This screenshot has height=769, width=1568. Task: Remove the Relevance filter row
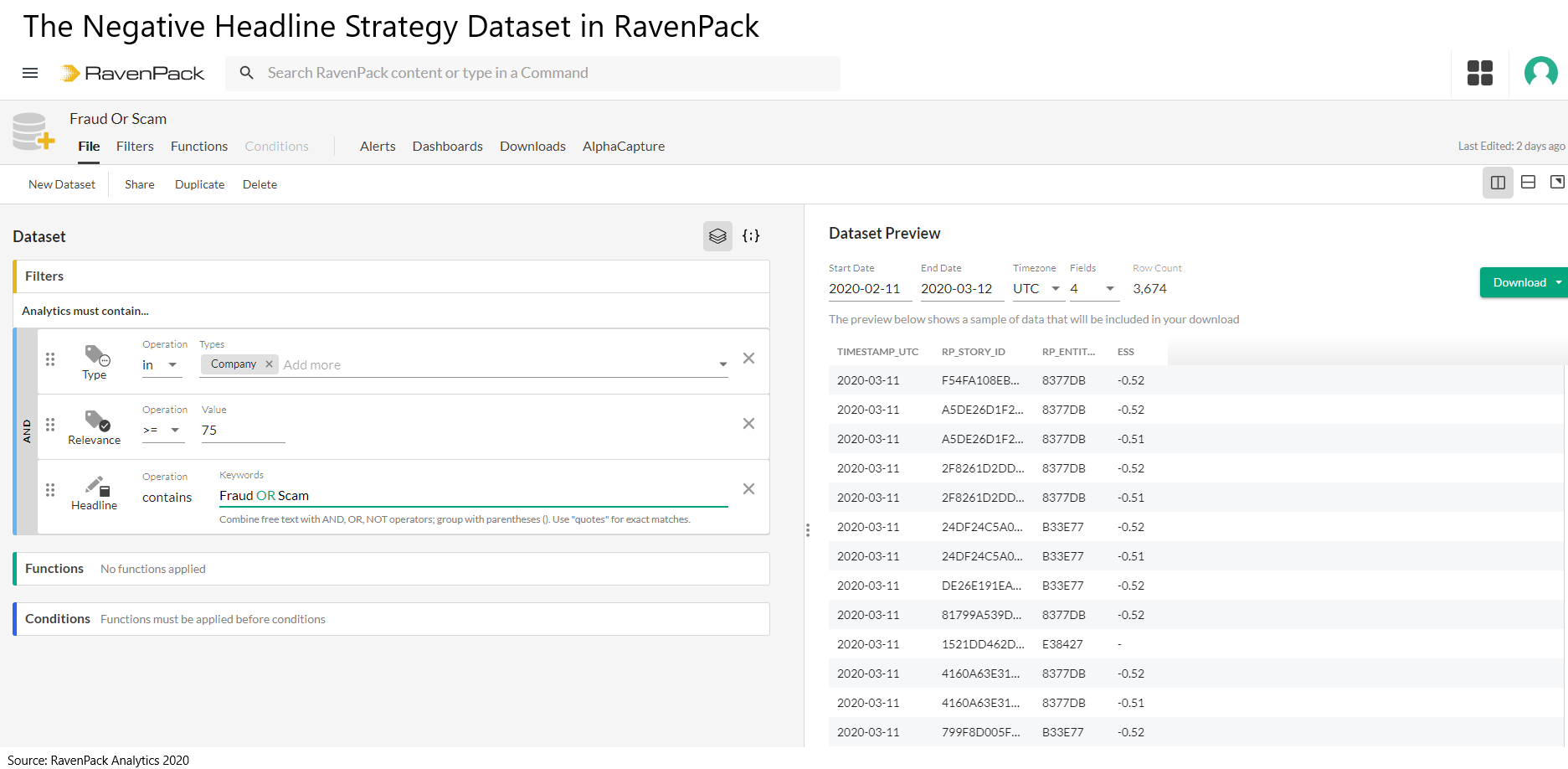pos(748,424)
